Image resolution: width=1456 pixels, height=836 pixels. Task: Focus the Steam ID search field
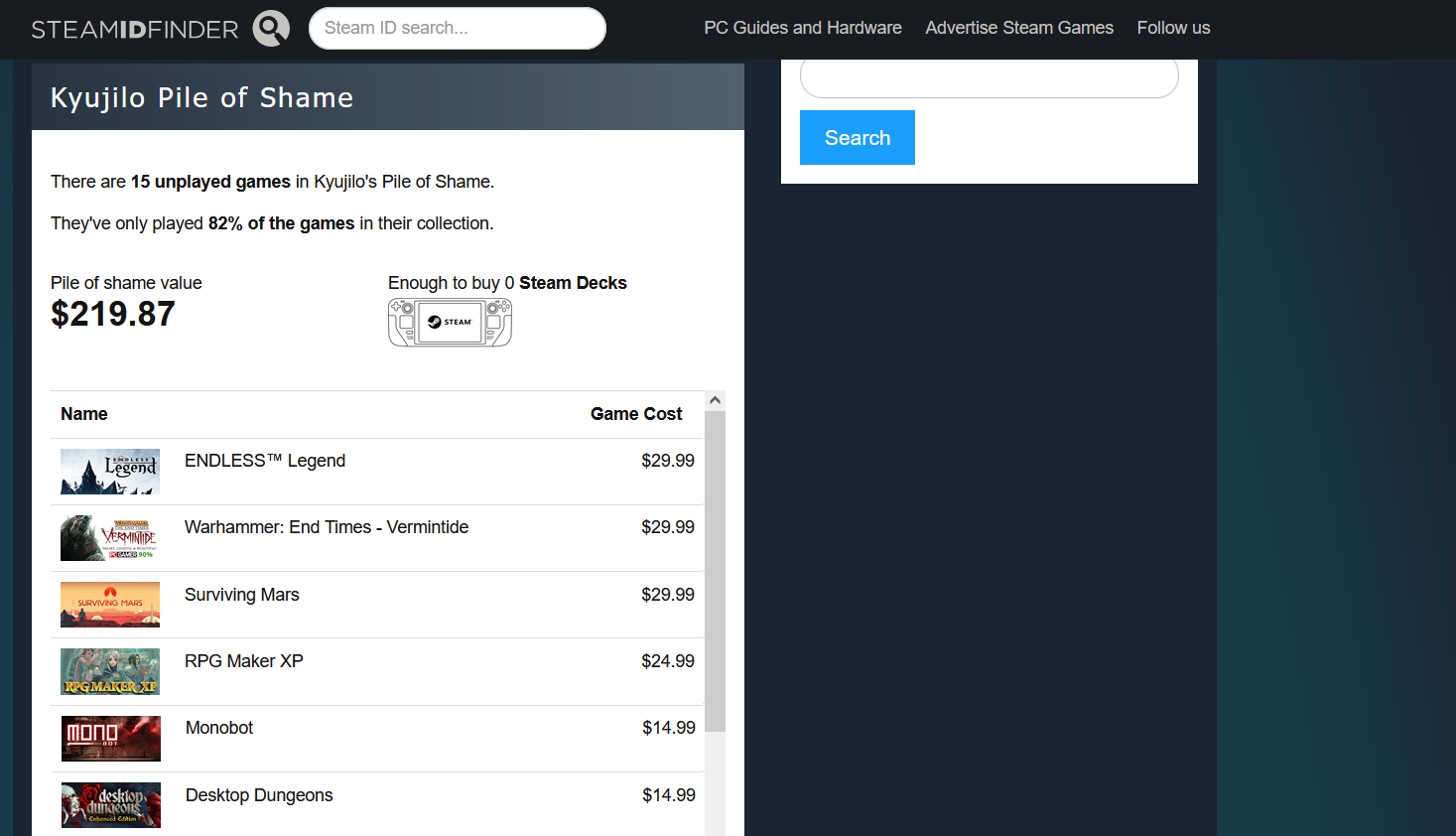(458, 28)
